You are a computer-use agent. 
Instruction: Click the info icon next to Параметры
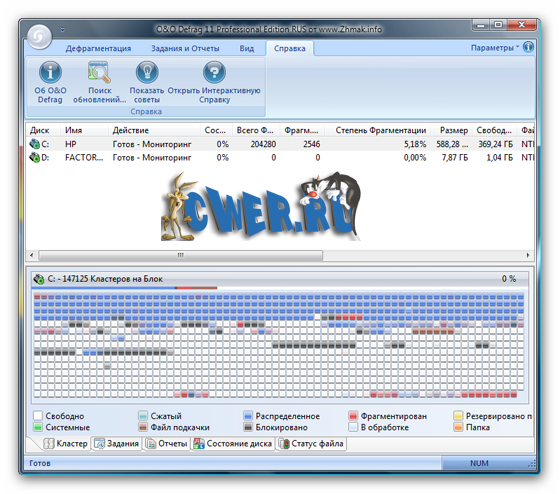tap(528, 47)
